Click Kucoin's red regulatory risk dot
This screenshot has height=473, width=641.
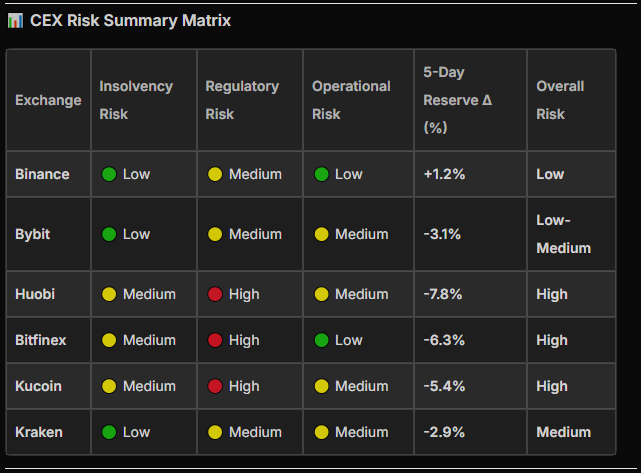pyautogui.click(x=215, y=386)
